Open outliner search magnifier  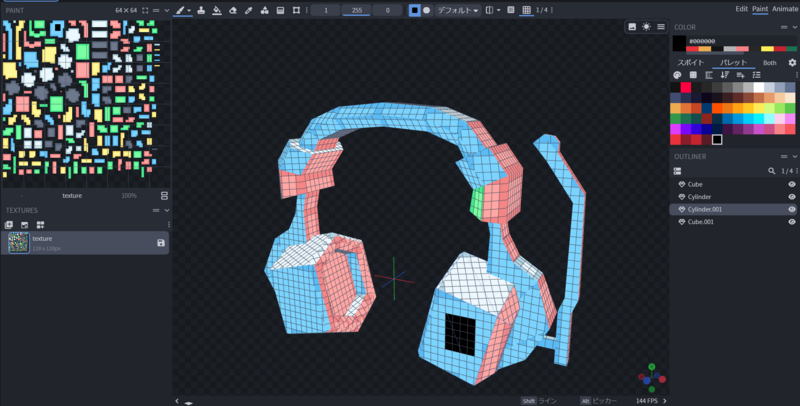(x=771, y=171)
